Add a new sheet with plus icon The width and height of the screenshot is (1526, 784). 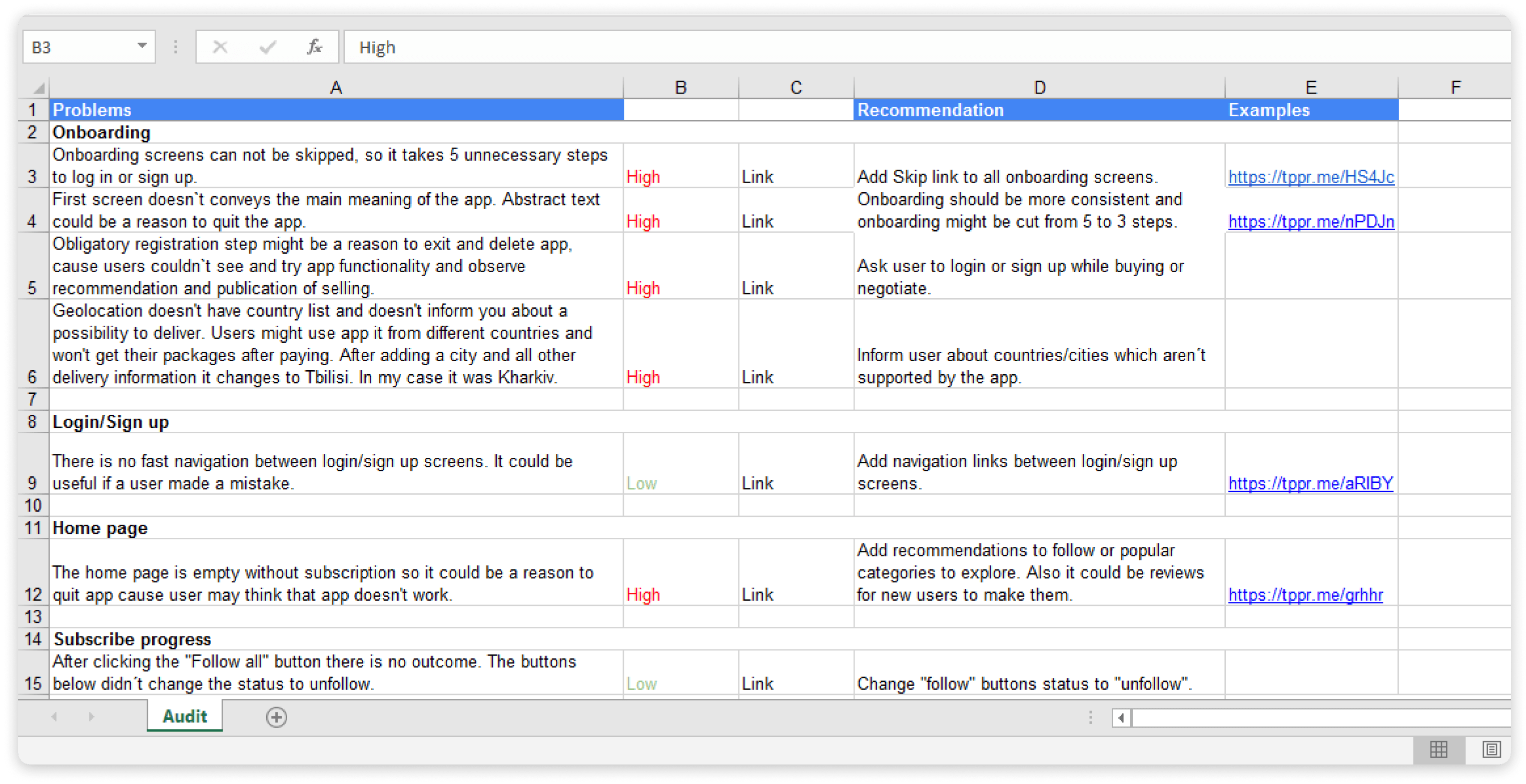(x=277, y=717)
